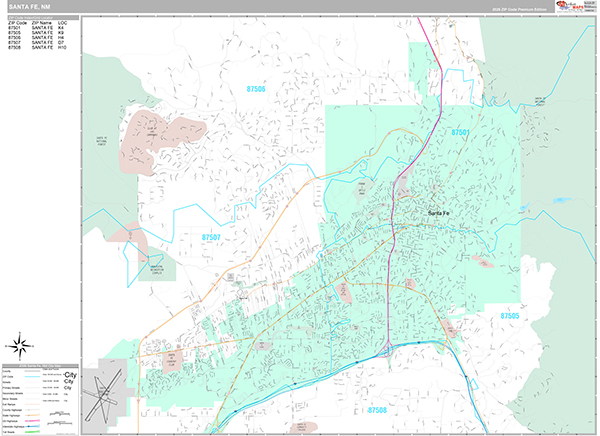
Task: Click the 87506 ZIP code label
Action: (256, 89)
